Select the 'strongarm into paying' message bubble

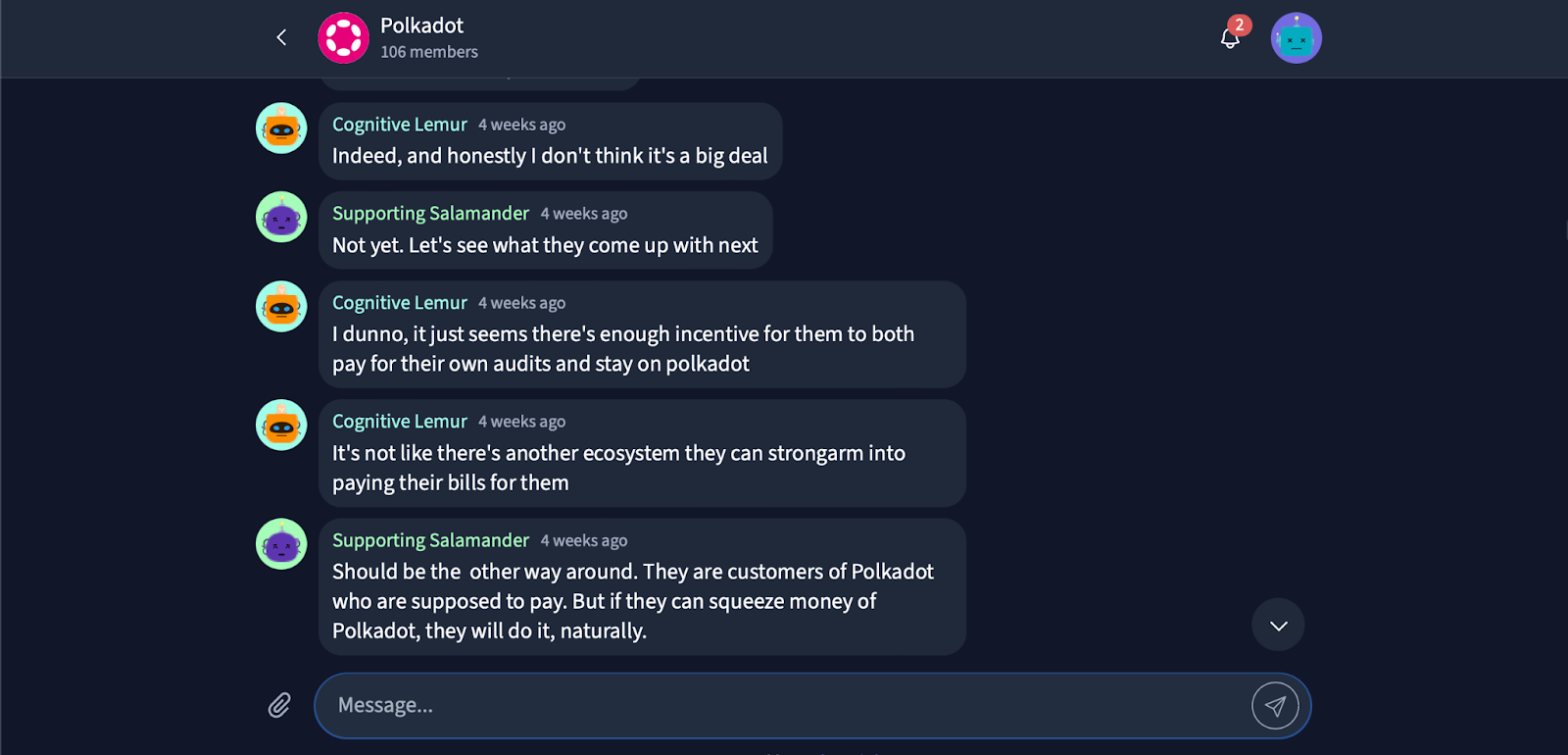pos(642,468)
